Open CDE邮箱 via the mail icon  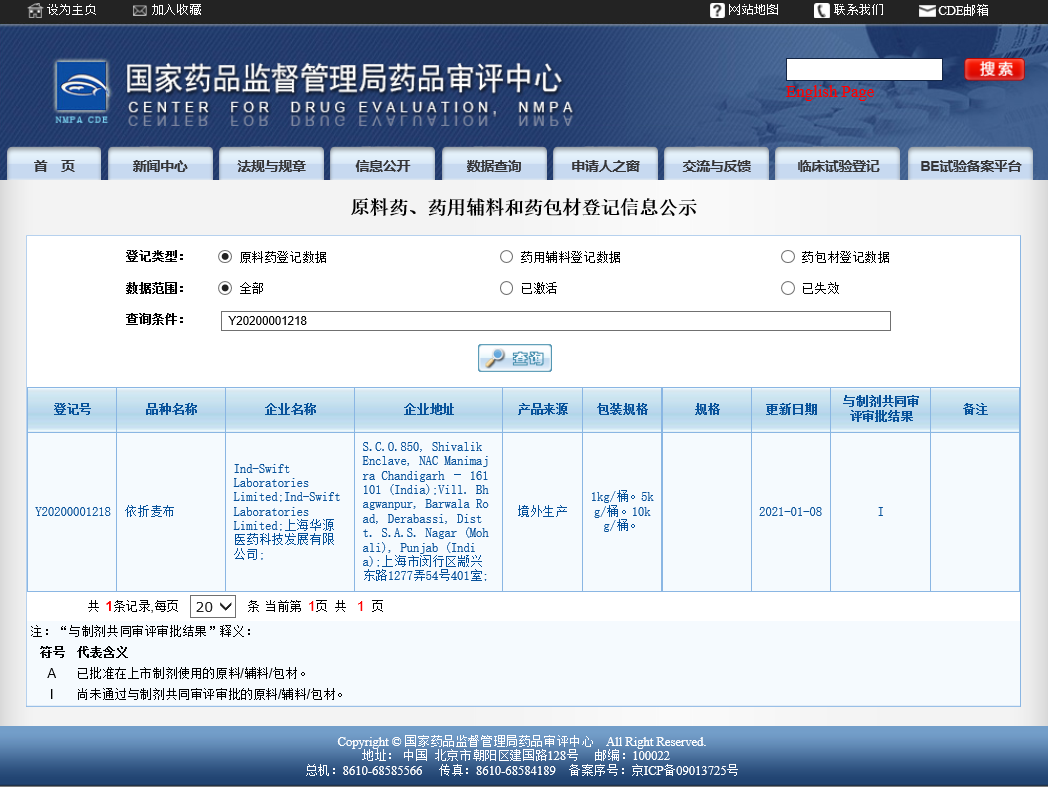click(x=927, y=11)
